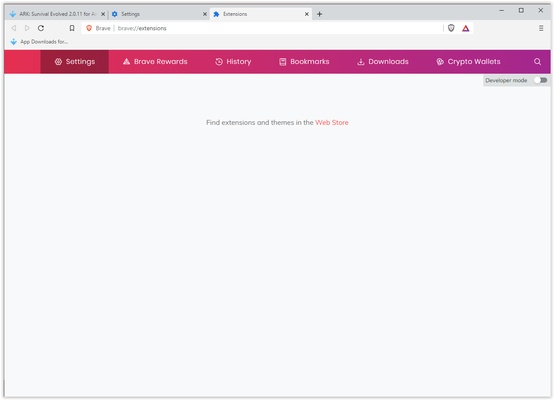
Task: Select the Extensions browser tab
Action: click(x=261, y=14)
